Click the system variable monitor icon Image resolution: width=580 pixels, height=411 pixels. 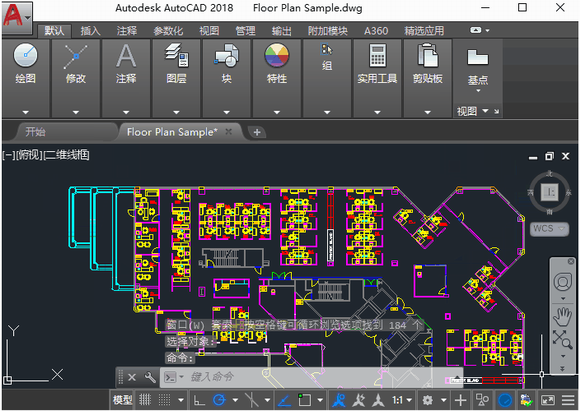[x=526, y=400]
